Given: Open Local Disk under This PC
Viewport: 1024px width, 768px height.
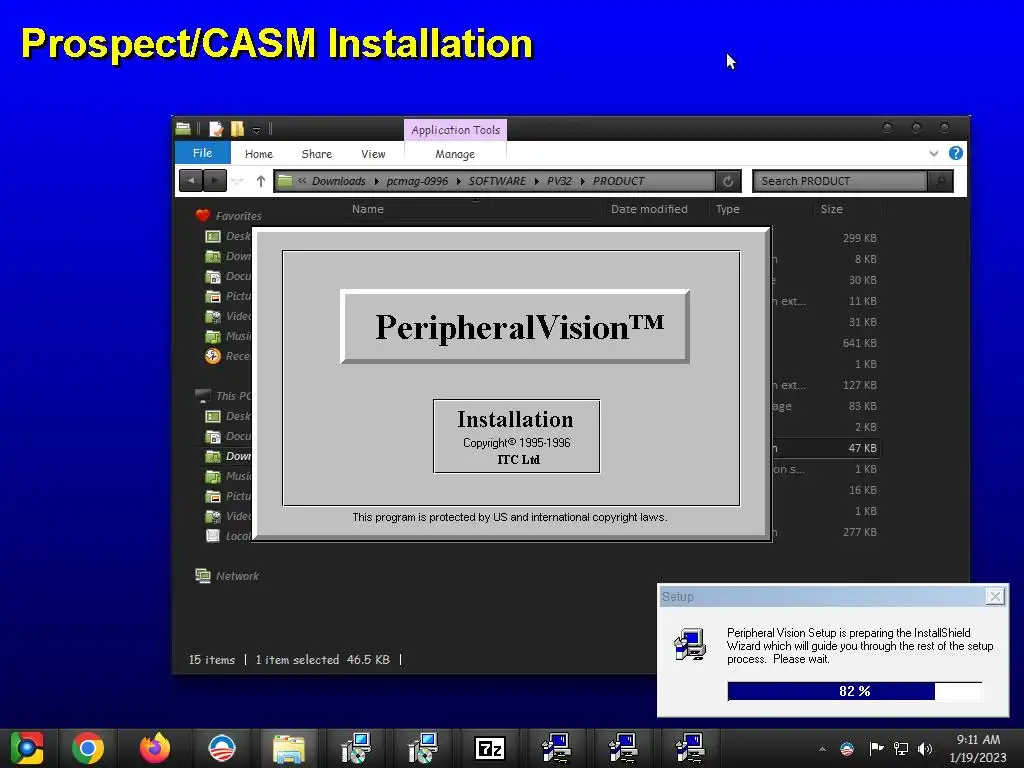Looking at the screenshot, I should coord(229,536).
